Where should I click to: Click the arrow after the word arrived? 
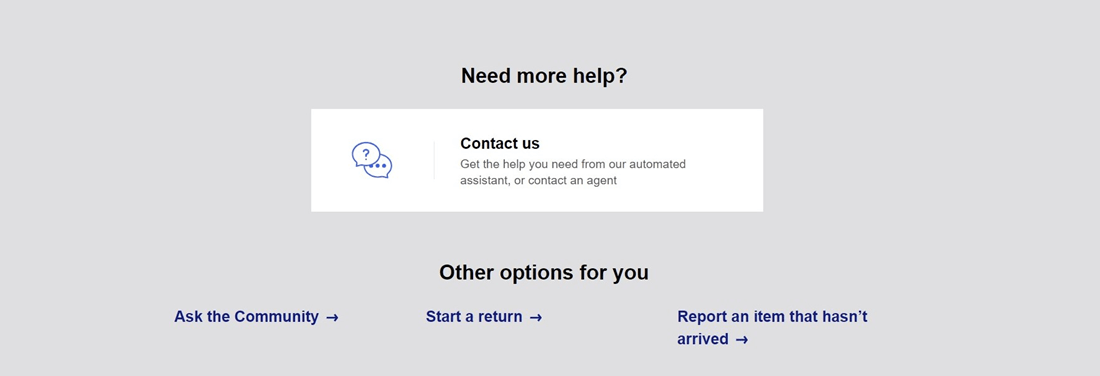point(742,340)
